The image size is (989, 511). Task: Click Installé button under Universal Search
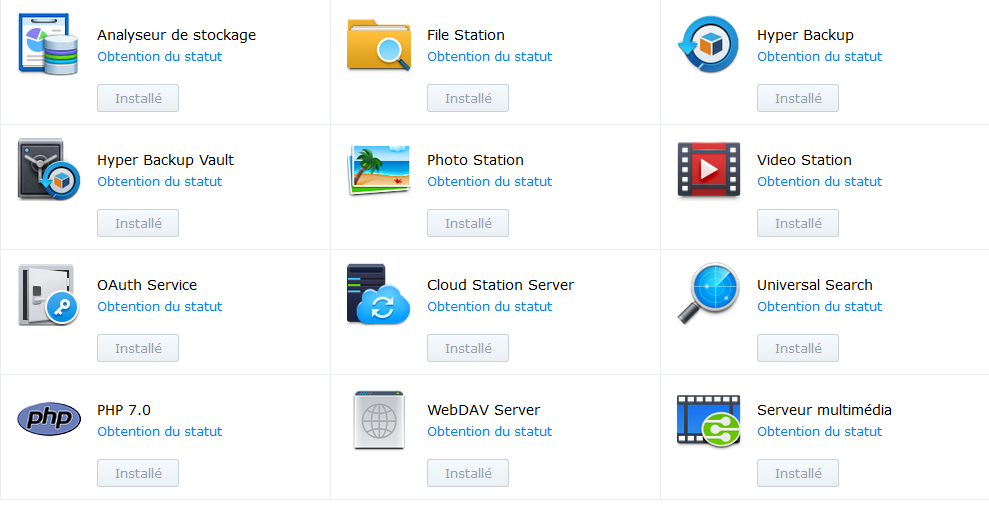tap(798, 348)
